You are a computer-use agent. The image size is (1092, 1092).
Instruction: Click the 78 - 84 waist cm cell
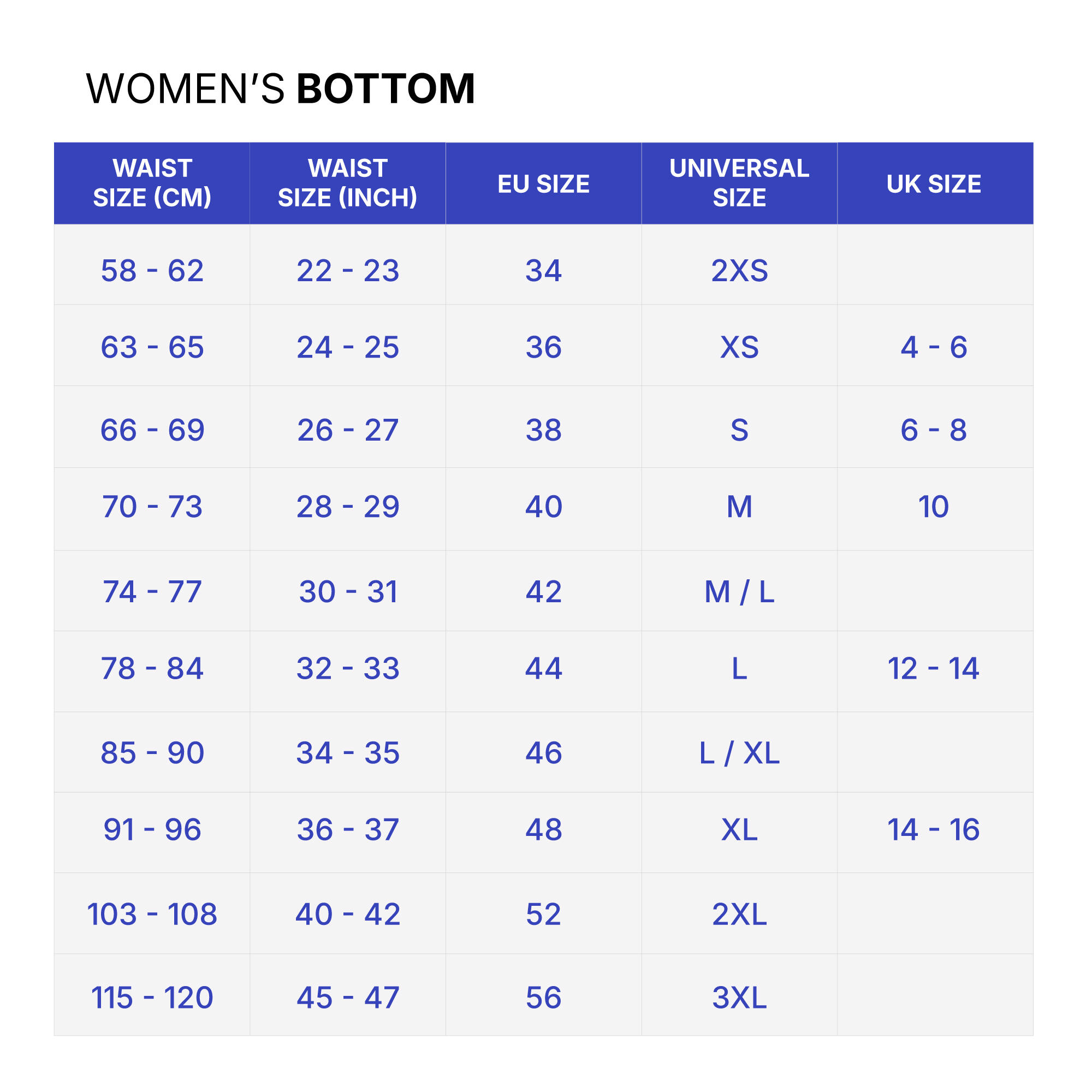tap(152, 668)
